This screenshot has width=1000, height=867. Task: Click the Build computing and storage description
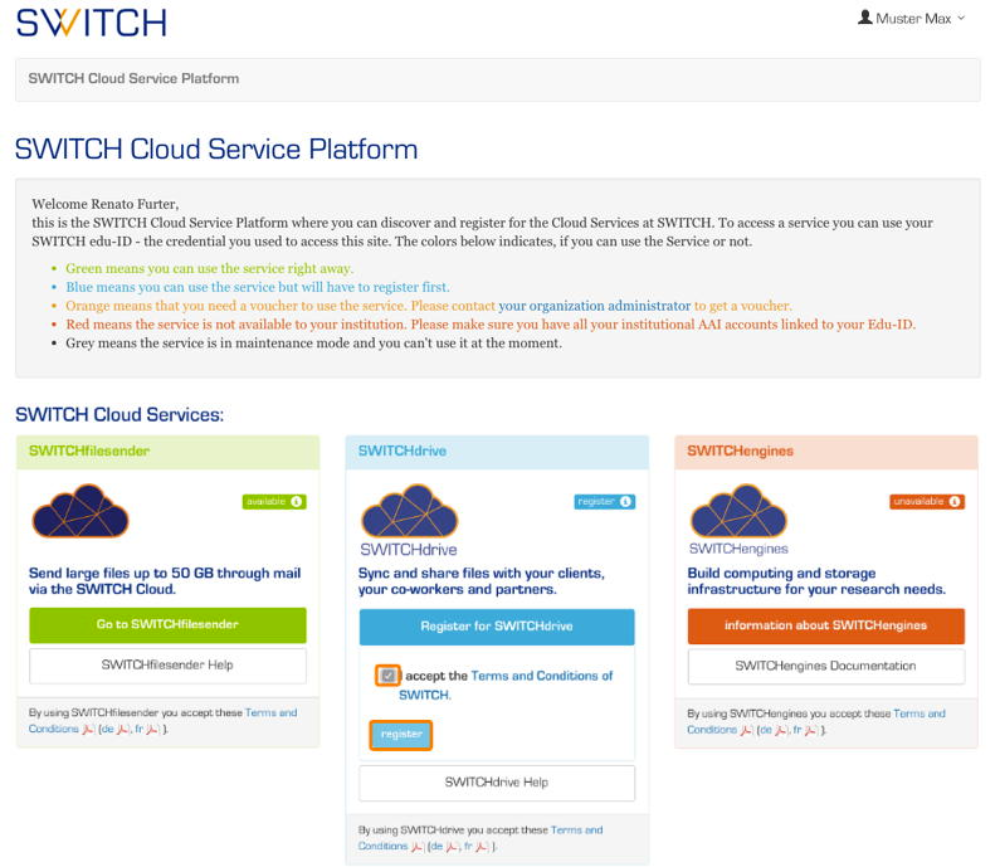coord(816,581)
